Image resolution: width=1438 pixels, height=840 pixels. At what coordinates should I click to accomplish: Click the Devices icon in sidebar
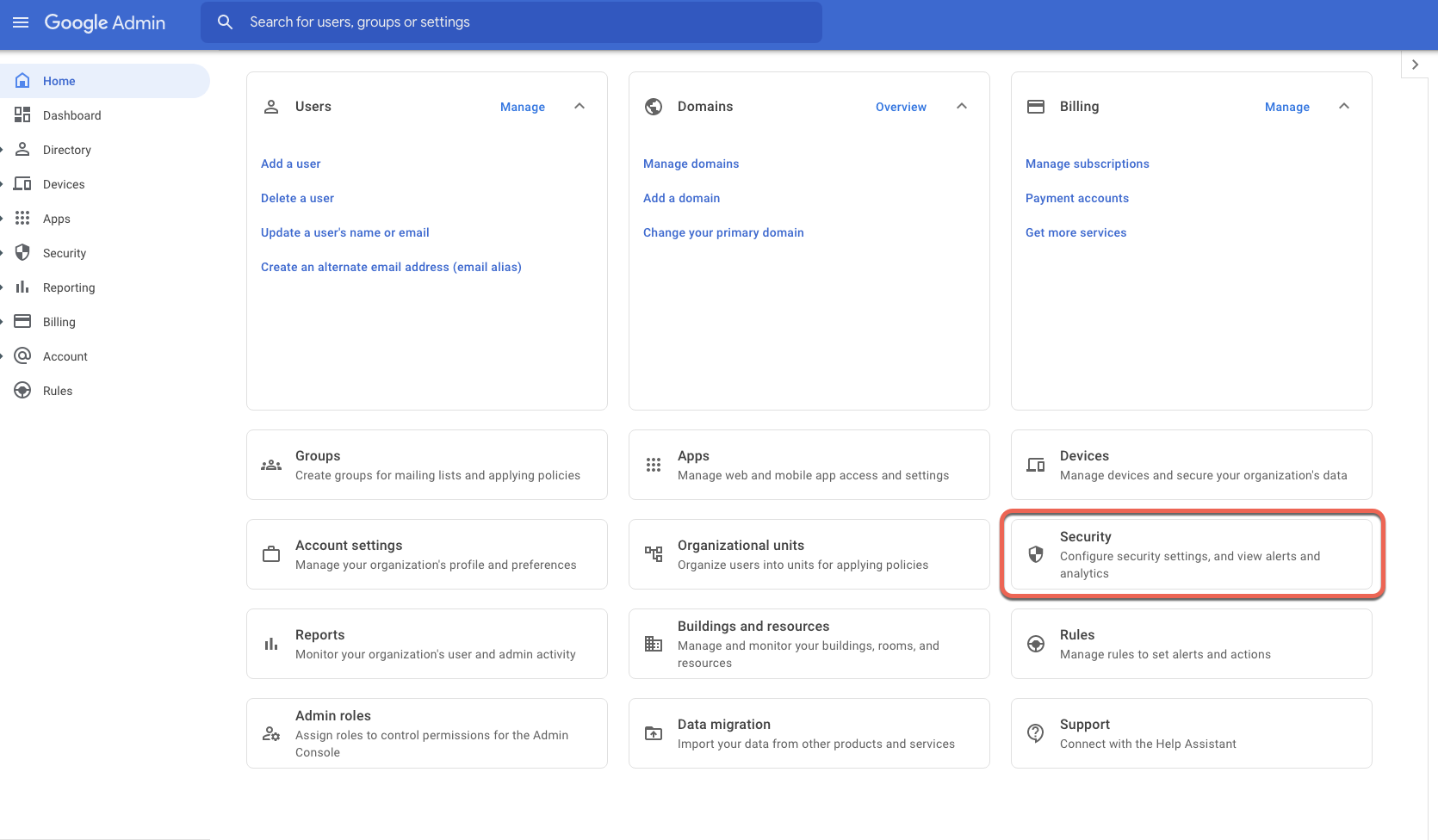[x=22, y=184]
